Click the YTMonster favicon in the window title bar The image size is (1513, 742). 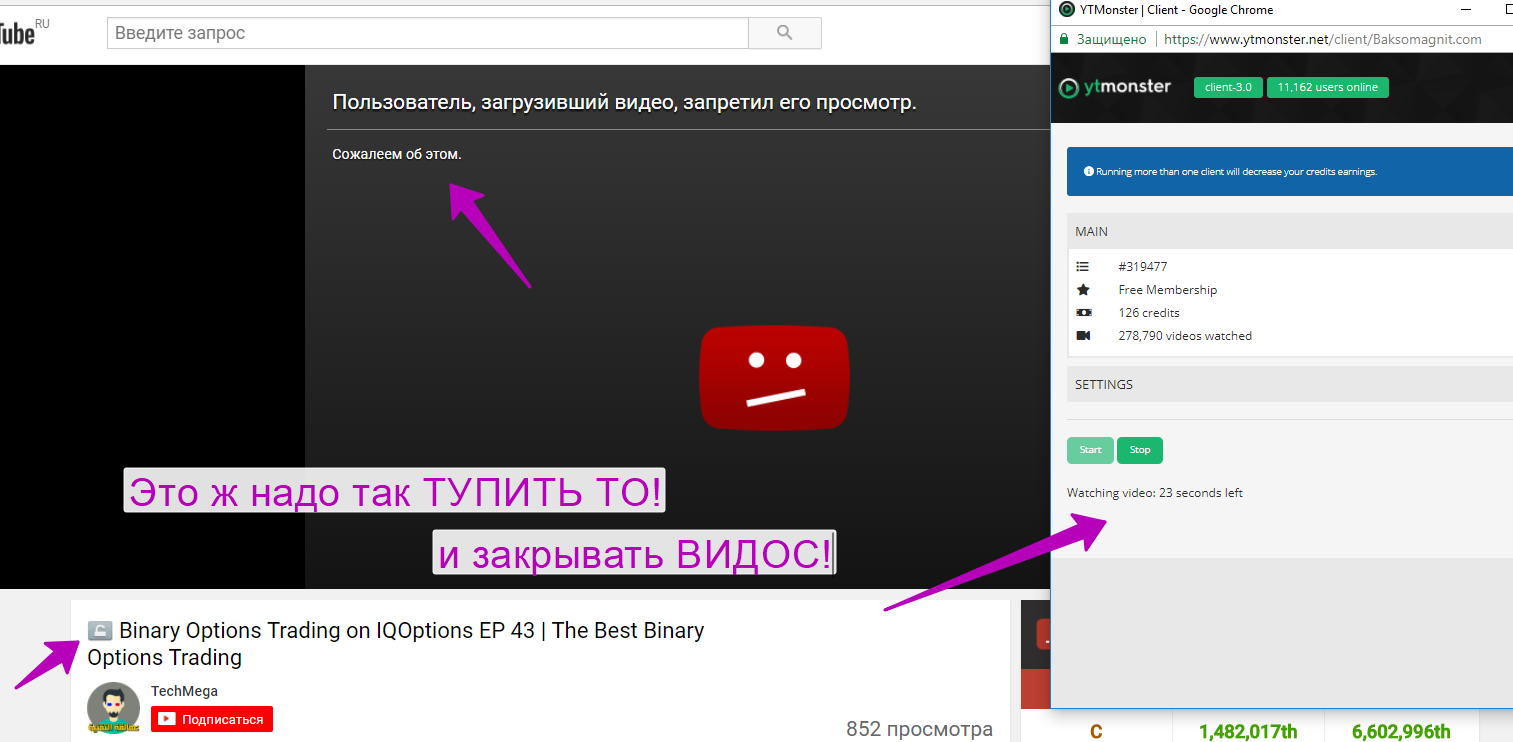coord(1066,10)
